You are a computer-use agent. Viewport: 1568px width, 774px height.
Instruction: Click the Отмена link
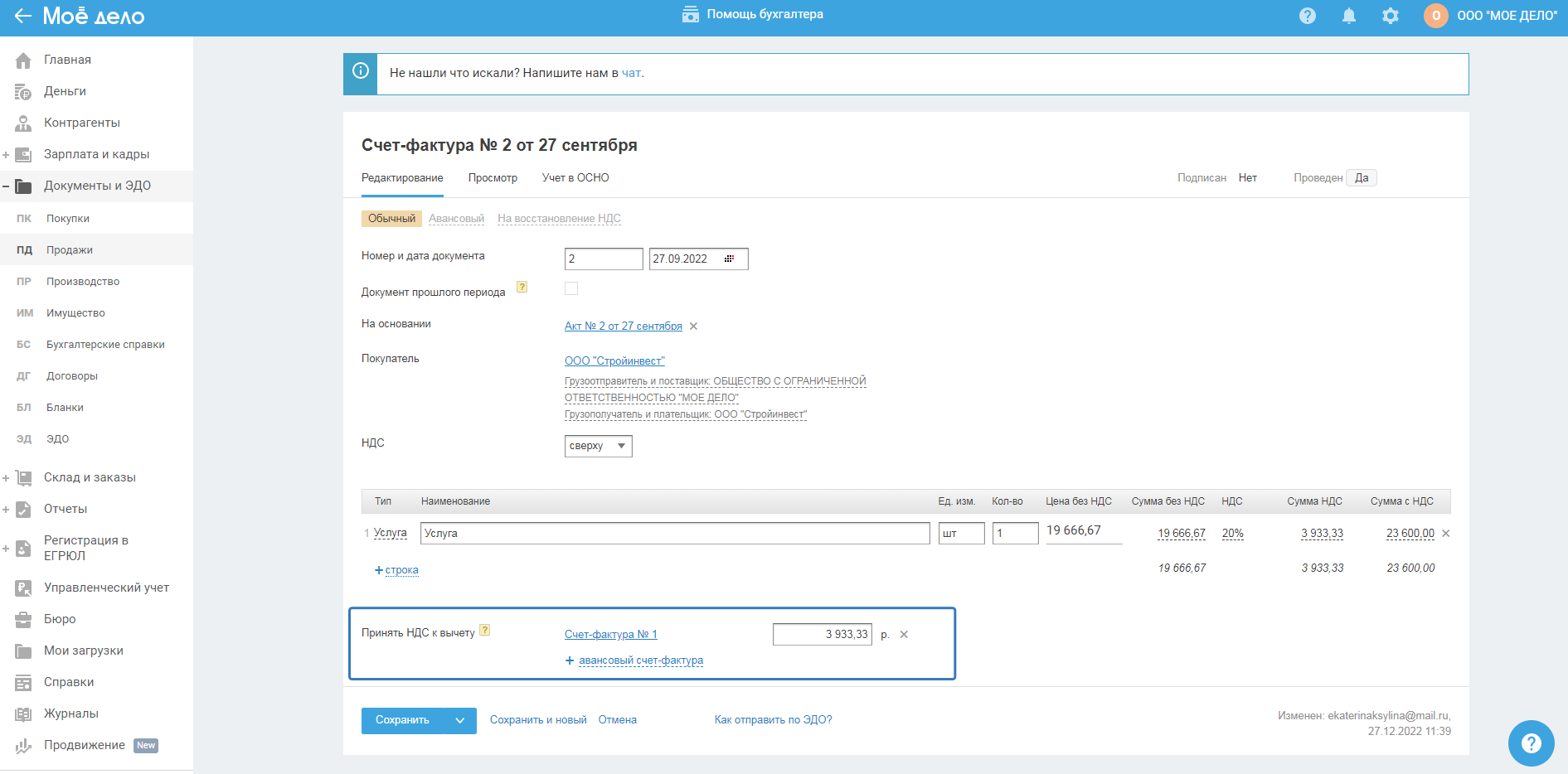[x=617, y=720]
